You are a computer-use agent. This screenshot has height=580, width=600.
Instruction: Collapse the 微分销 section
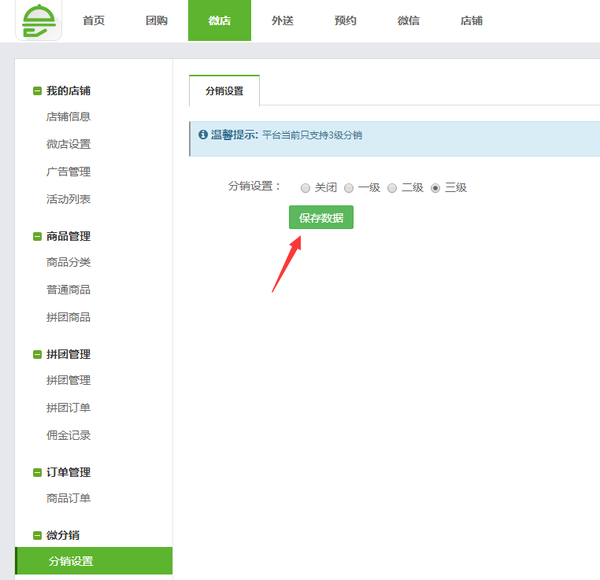click(37, 535)
